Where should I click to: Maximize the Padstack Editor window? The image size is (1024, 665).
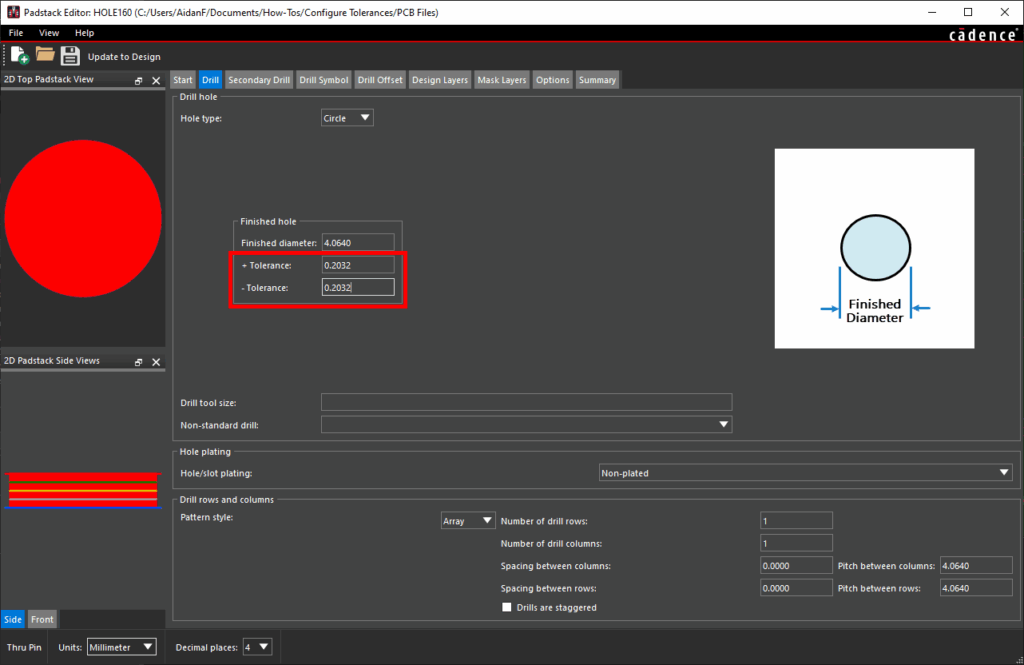point(968,12)
